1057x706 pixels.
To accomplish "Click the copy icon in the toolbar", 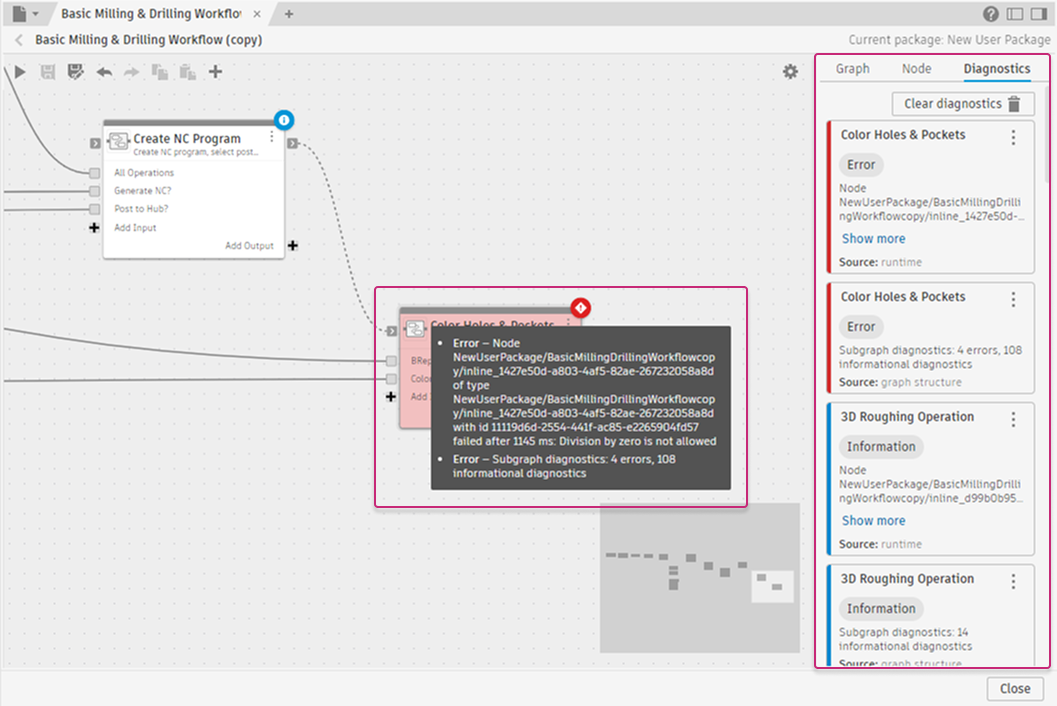I will 160,71.
